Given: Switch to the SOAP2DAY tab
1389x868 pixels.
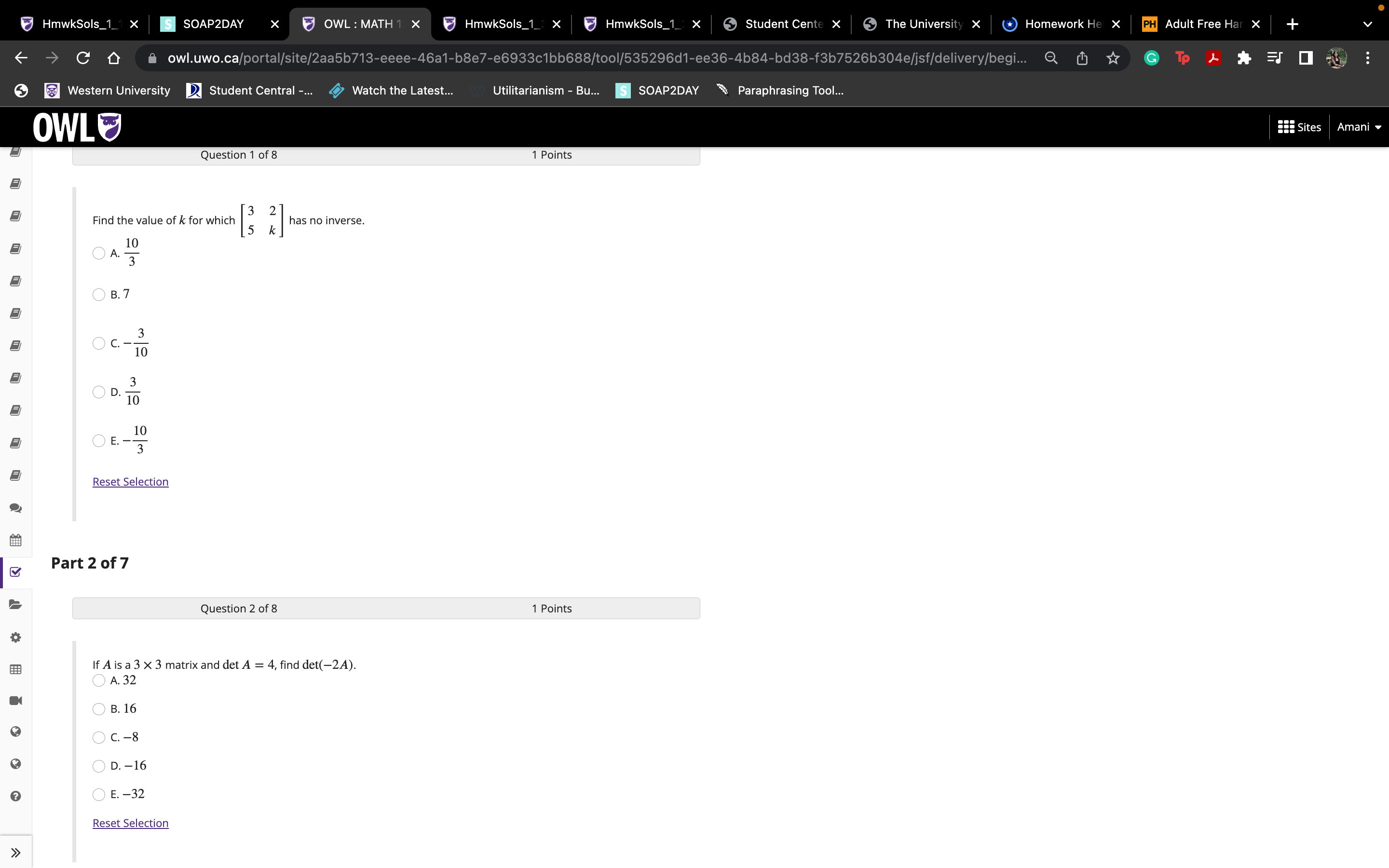Looking at the screenshot, I should point(214,24).
